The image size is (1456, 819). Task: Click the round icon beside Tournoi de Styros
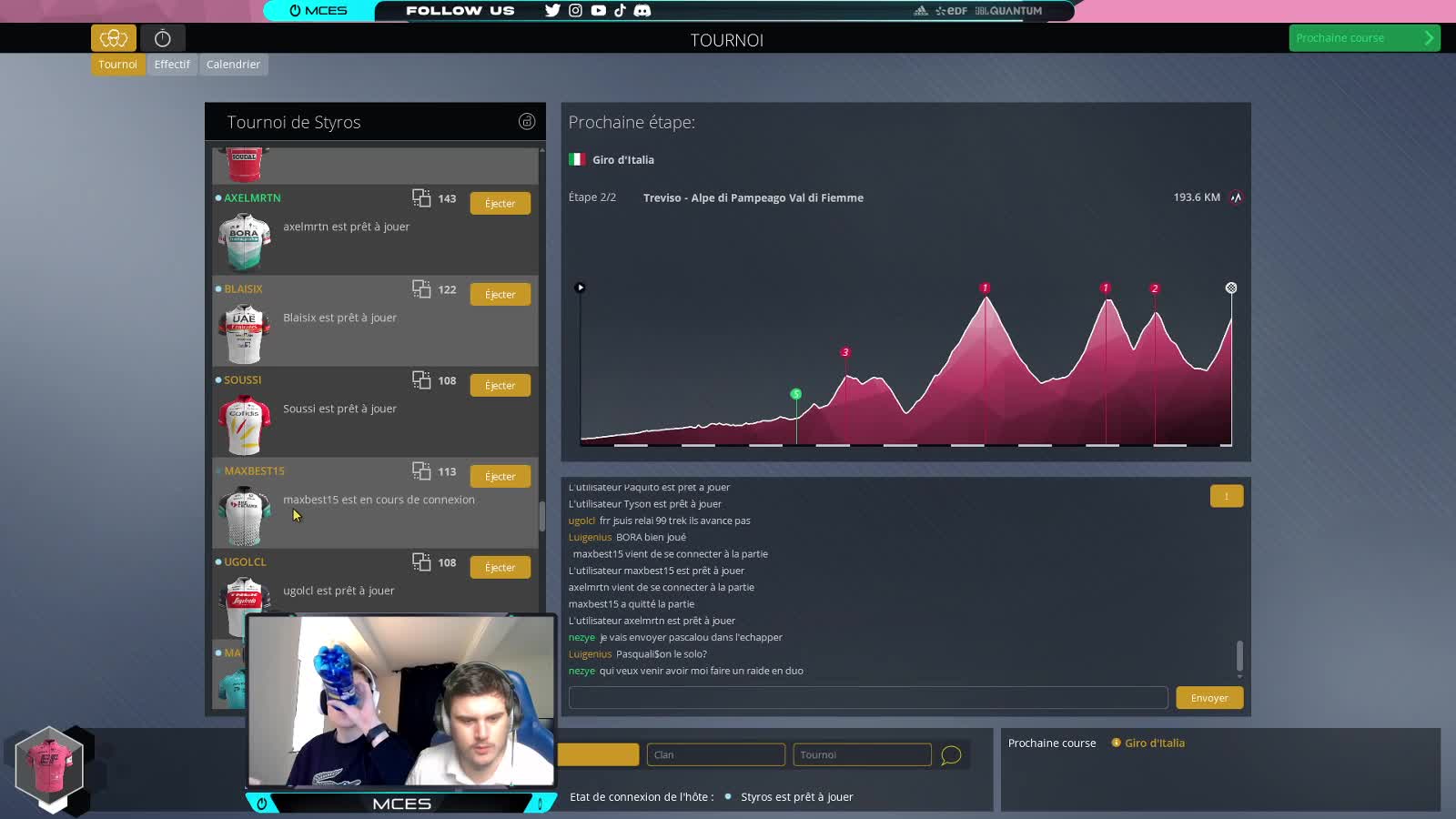coord(527,122)
